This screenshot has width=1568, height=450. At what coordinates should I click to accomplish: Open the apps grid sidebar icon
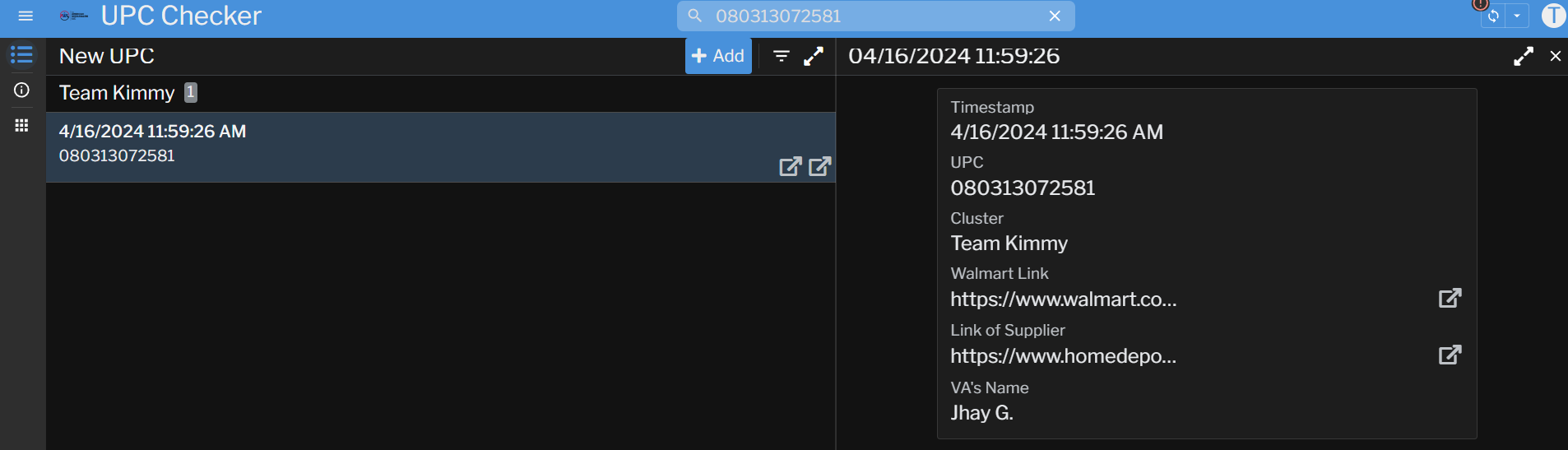pyautogui.click(x=22, y=125)
